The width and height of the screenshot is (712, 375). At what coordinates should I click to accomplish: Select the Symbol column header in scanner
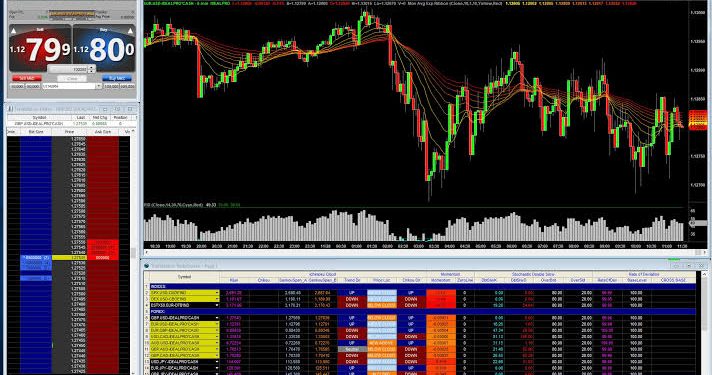184,277
